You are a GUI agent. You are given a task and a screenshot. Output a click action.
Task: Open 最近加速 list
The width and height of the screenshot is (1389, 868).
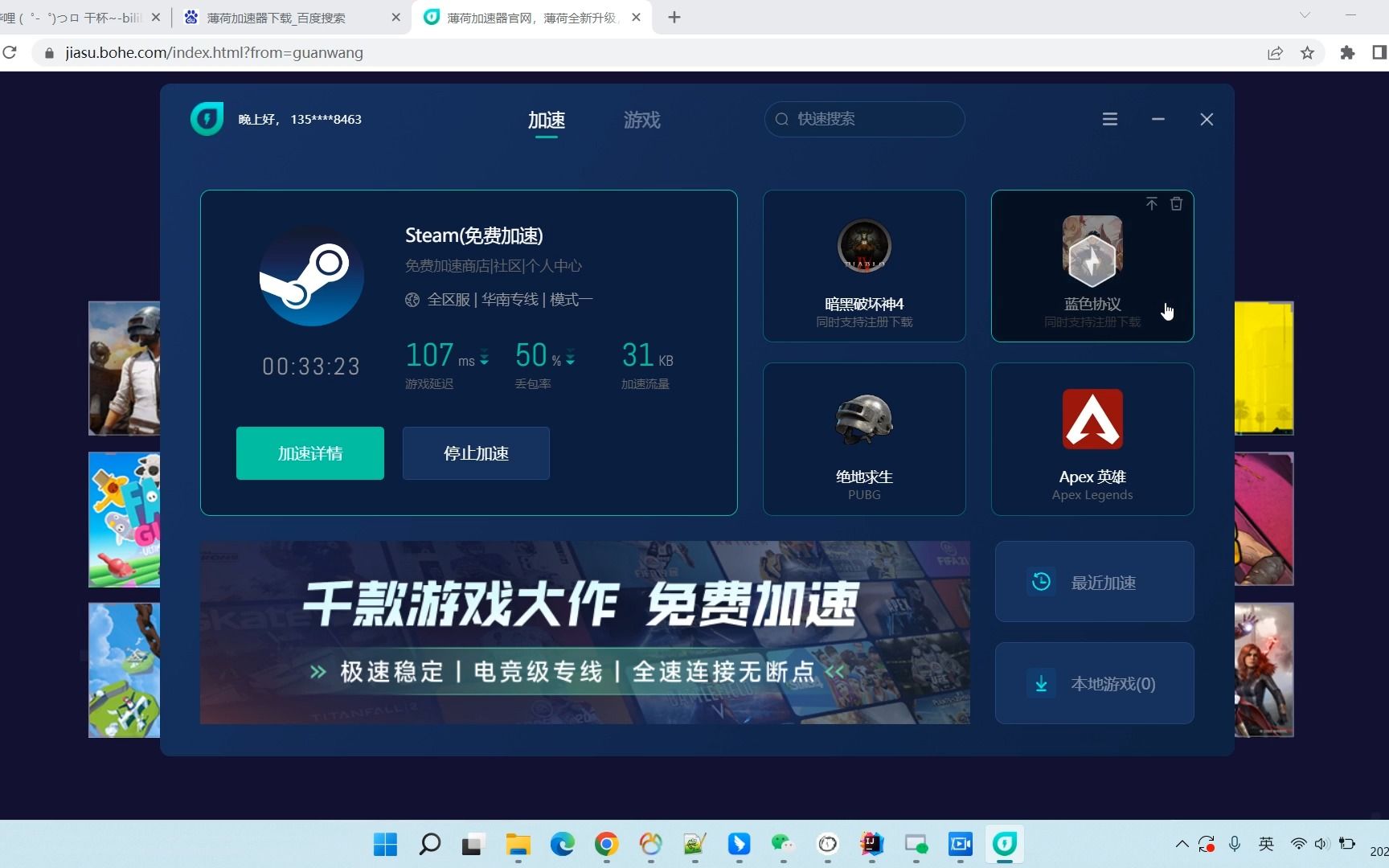pyautogui.click(x=1094, y=582)
